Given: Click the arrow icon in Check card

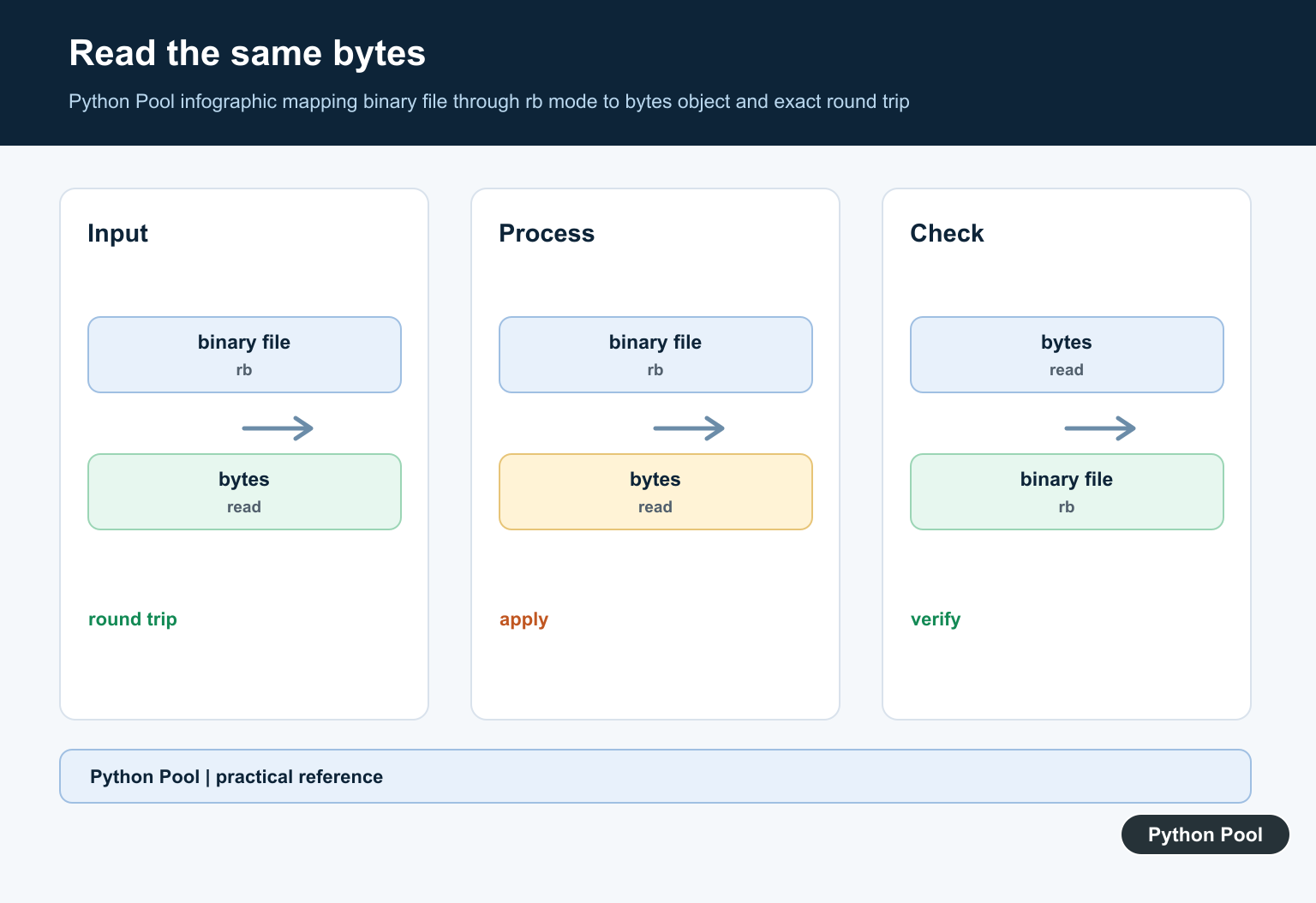Looking at the screenshot, I should [1100, 428].
